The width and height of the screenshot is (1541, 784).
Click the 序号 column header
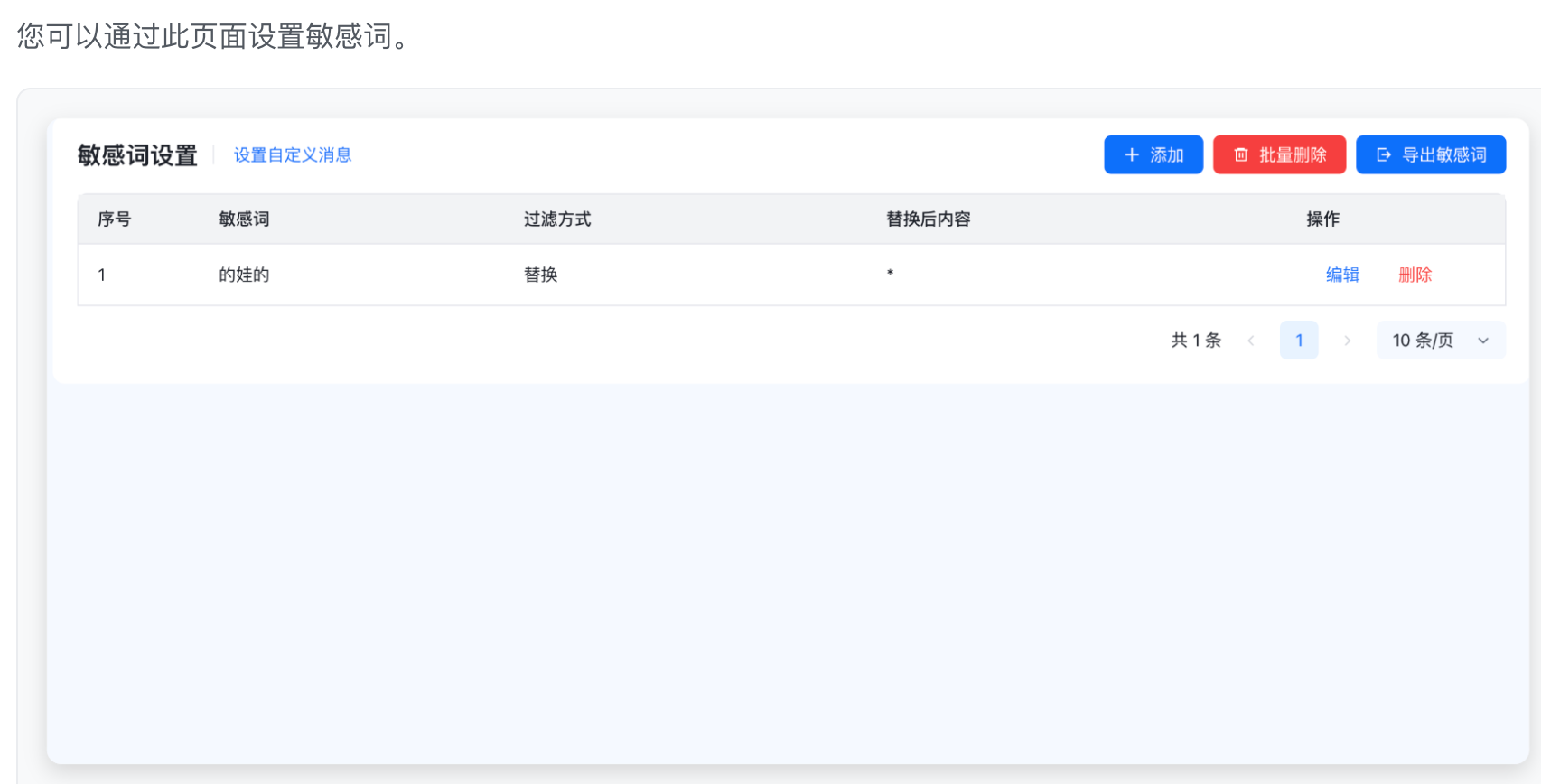114,219
